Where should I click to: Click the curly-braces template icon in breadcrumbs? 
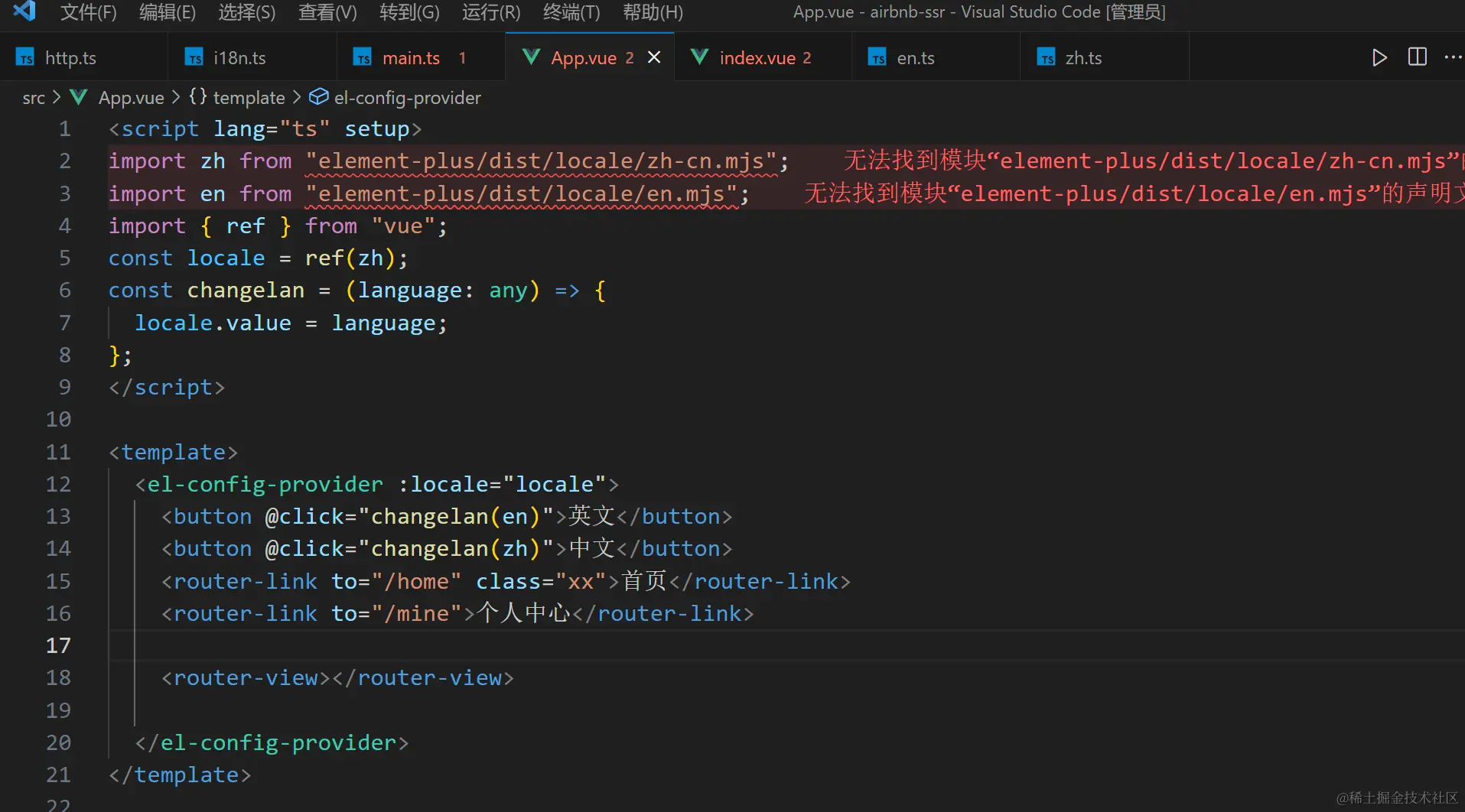coord(198,96)
